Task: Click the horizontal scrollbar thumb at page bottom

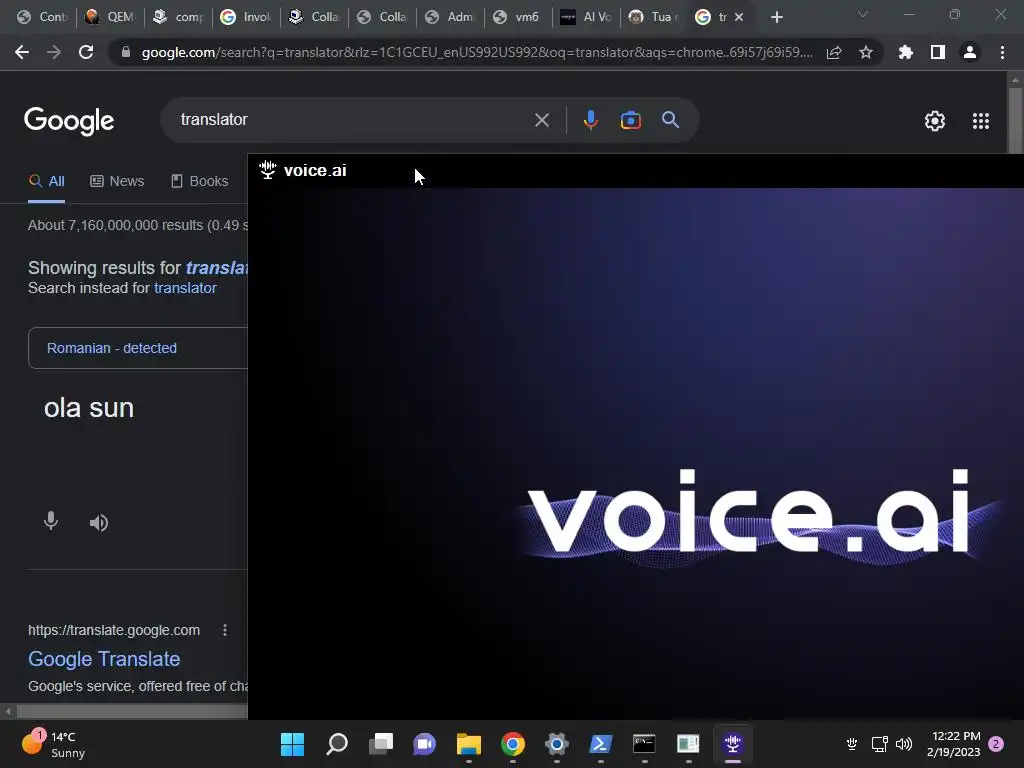Action: 133,711
